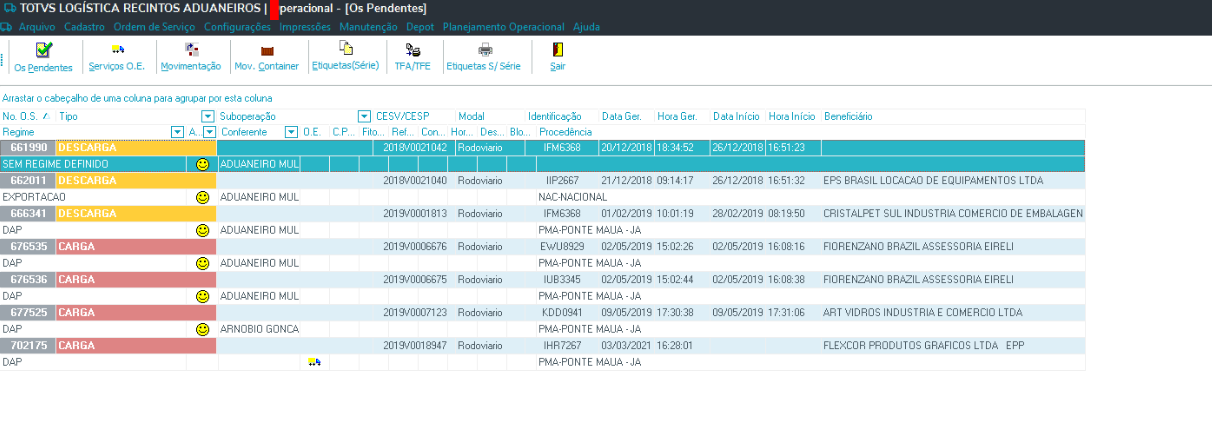Sort by Identificação column header

point(562,116)
